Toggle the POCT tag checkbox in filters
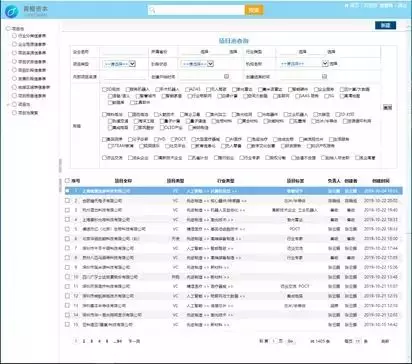This screenshot has width=412, height=364. pyautogui.click(x=173, y=139)
